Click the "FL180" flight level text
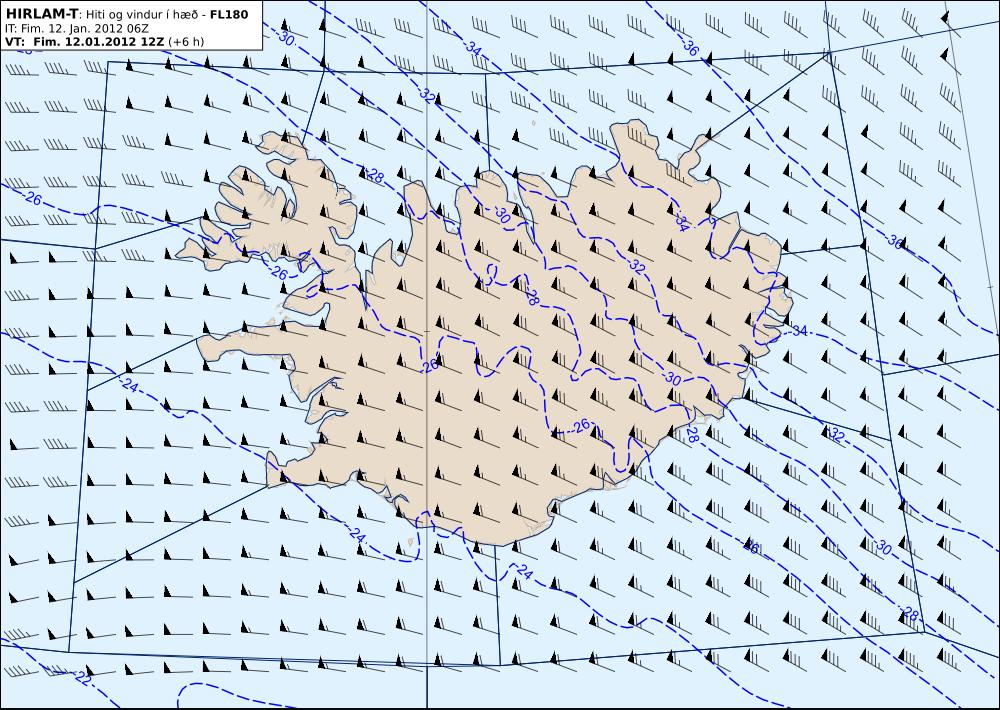This screenshot has width=1000, height=710. [x=228, y=14]
